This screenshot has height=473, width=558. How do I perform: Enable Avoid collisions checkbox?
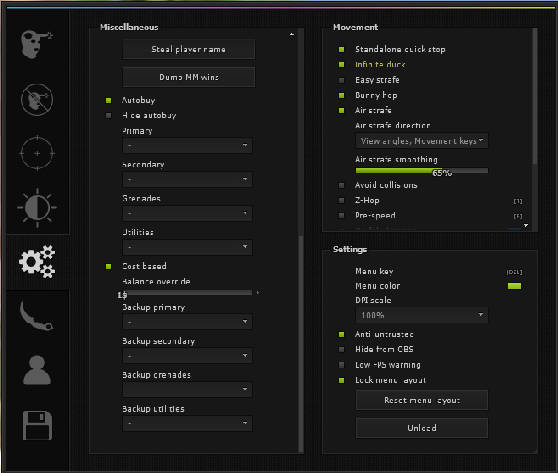[x=341, y=185]
